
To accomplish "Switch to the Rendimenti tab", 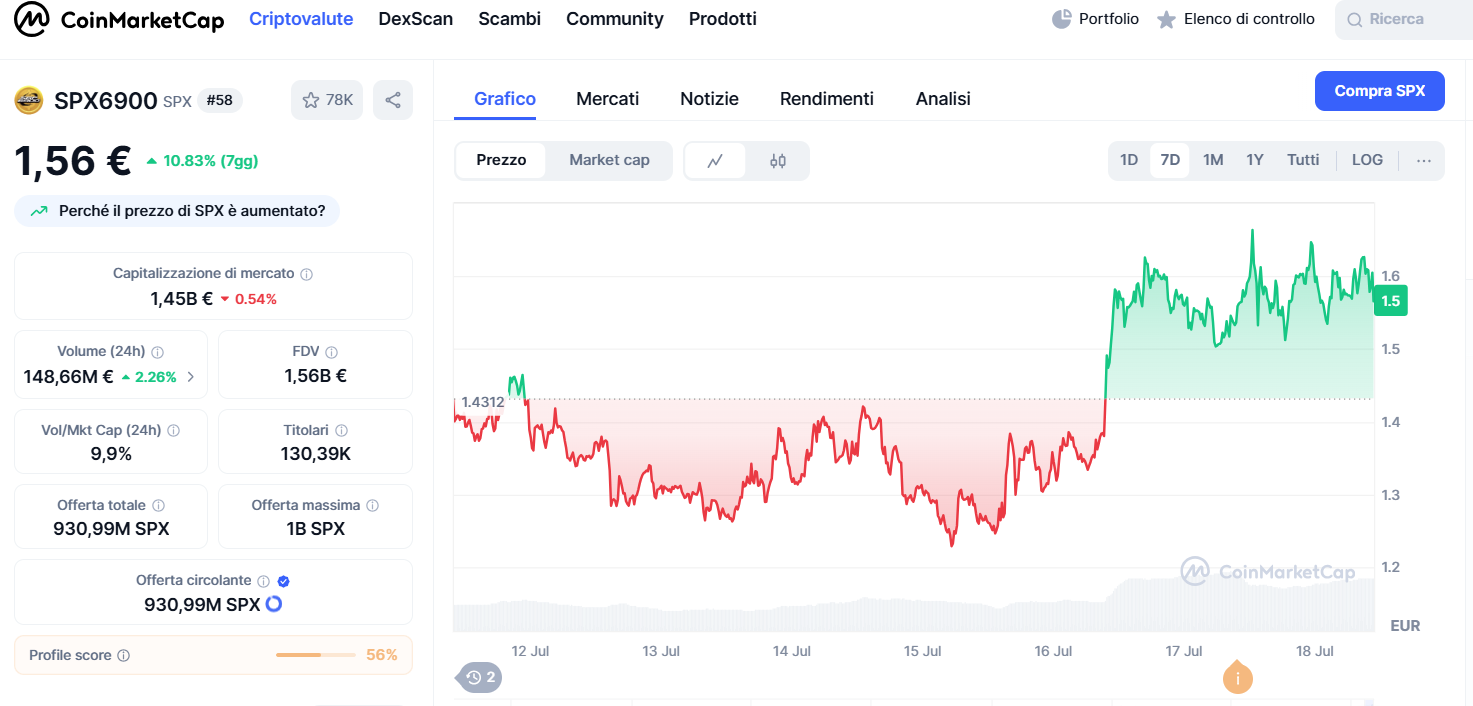I will (x=827, y=99).
